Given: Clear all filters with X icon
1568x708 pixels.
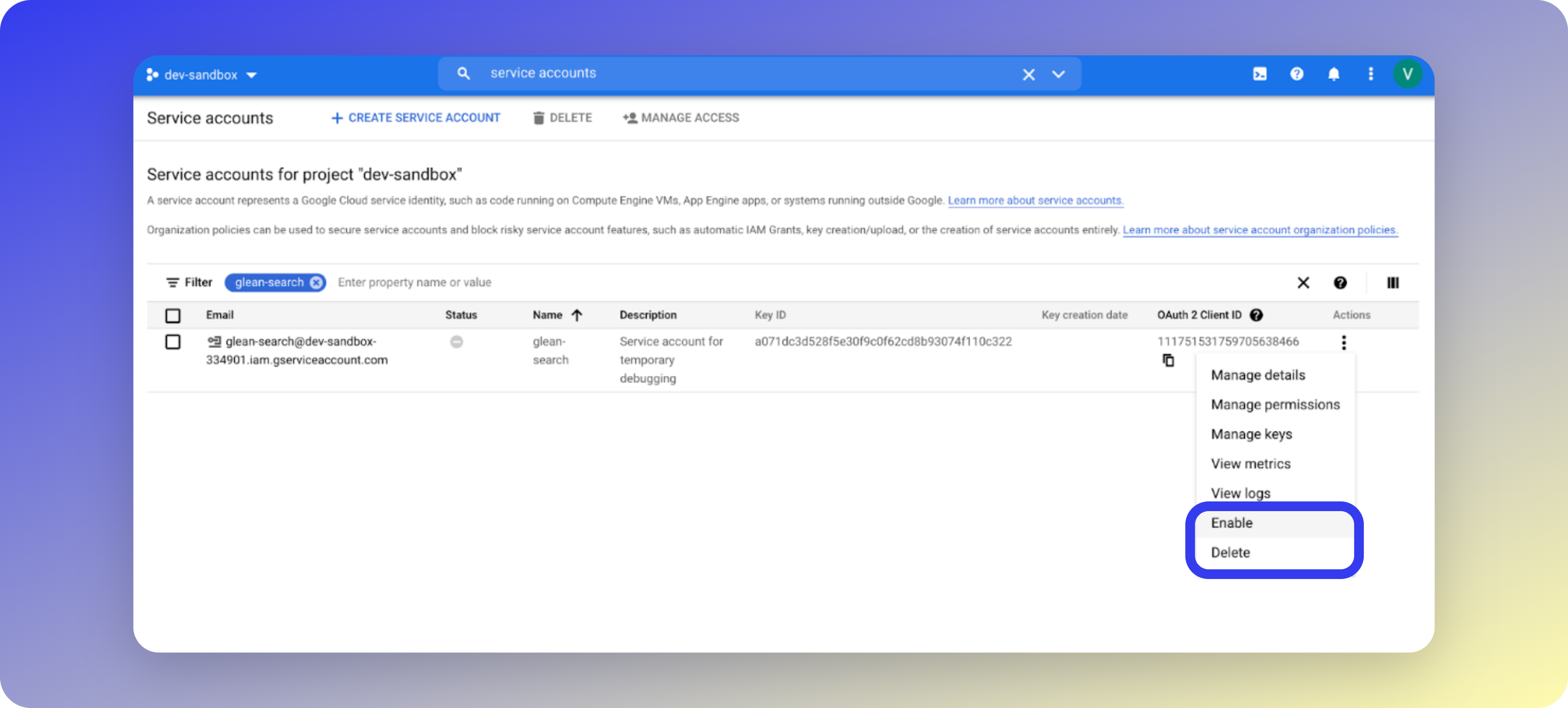Looking at the screenshot, I should (x=1303, y=283).
